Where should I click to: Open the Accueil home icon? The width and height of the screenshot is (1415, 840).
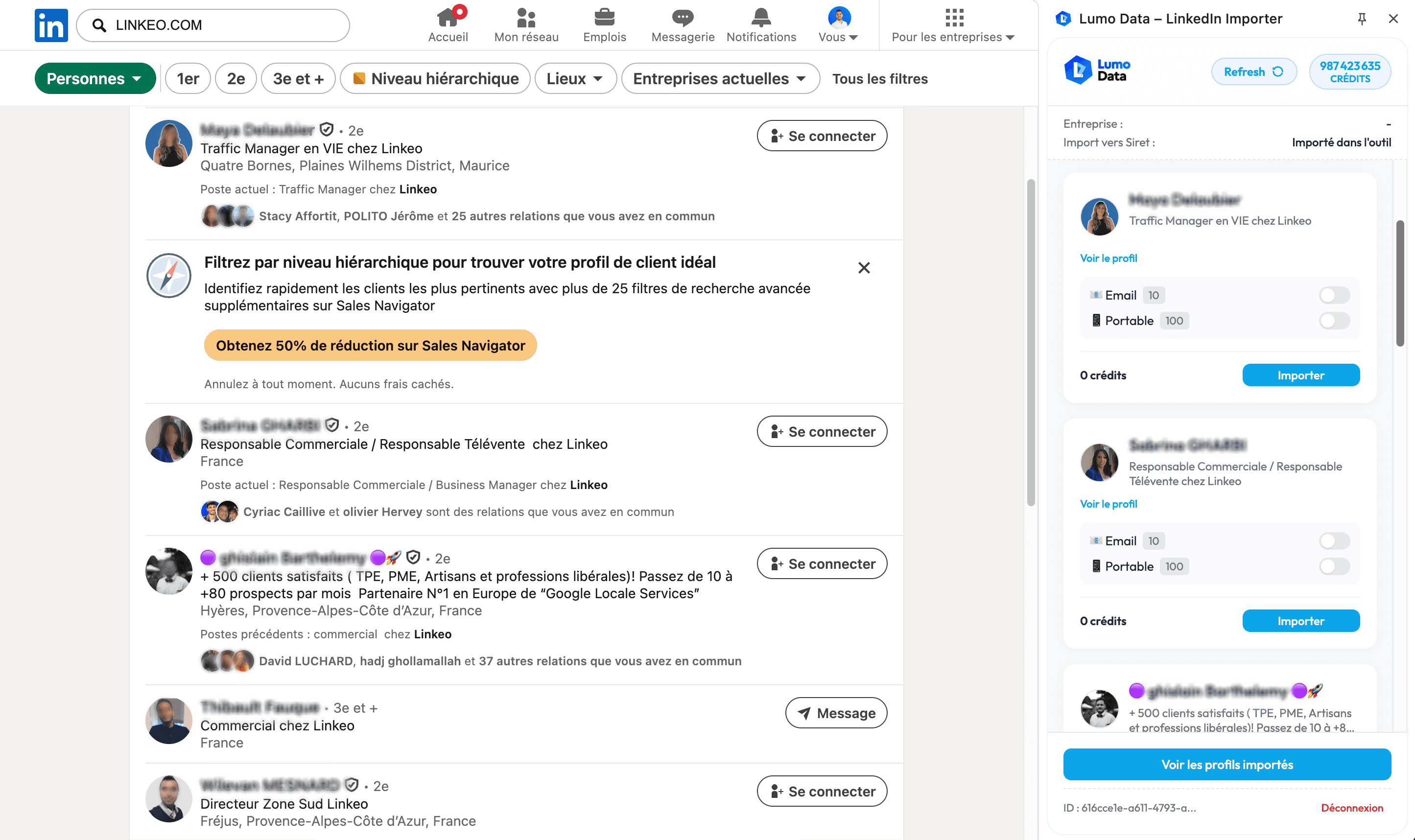448,17
